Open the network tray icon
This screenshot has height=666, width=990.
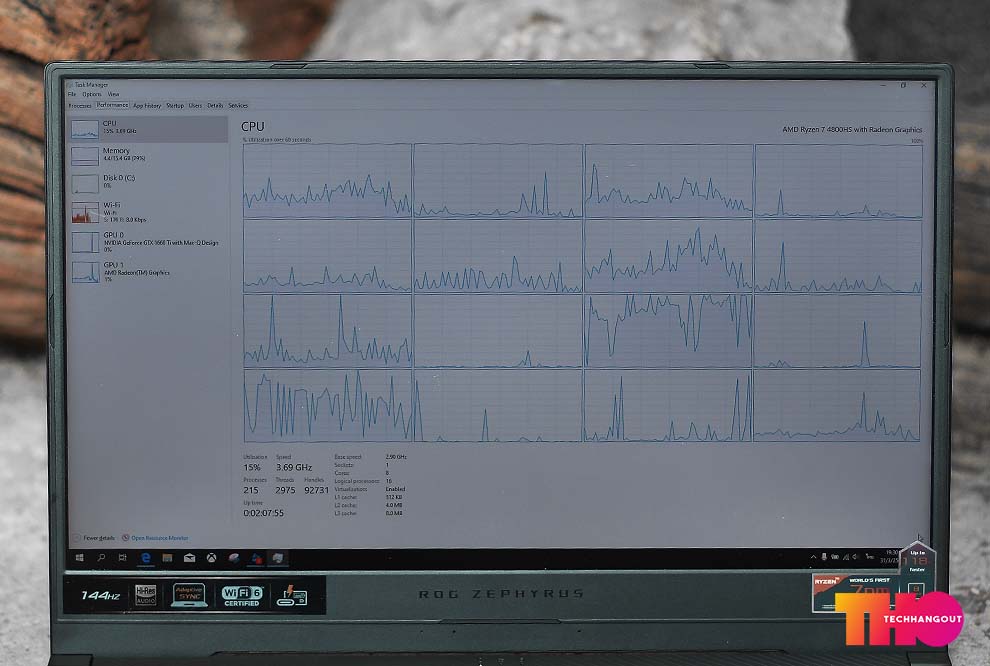coord(845,557)
